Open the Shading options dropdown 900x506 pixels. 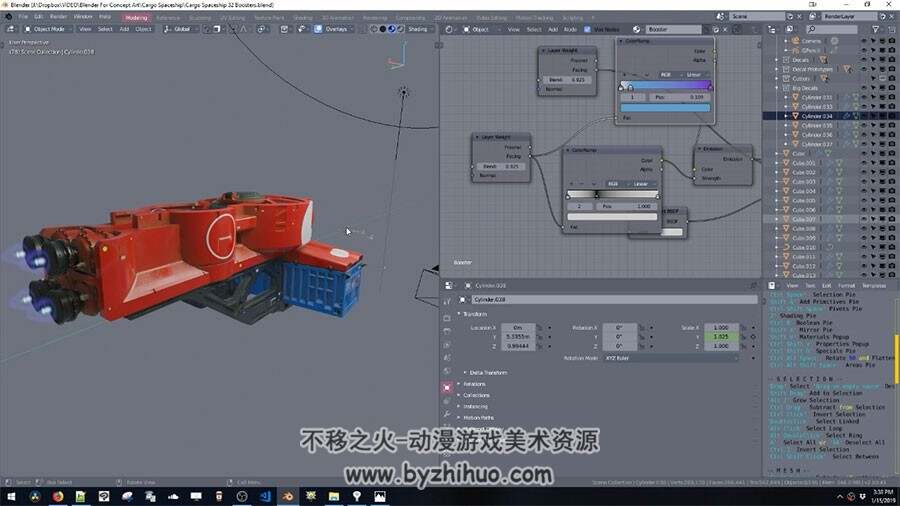pyautogui.click(x=420, y=29)
